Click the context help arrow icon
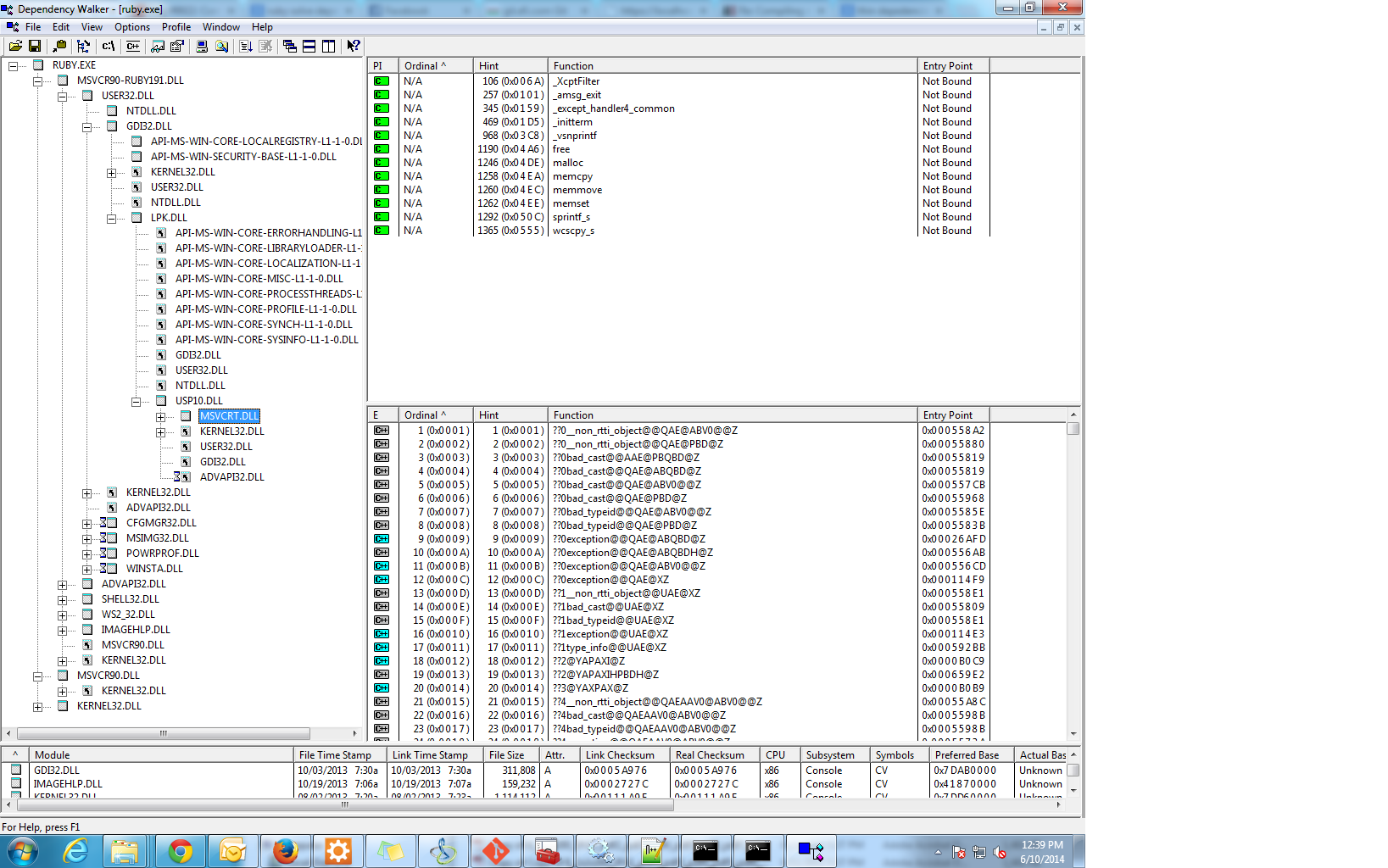 pos(353,46)
